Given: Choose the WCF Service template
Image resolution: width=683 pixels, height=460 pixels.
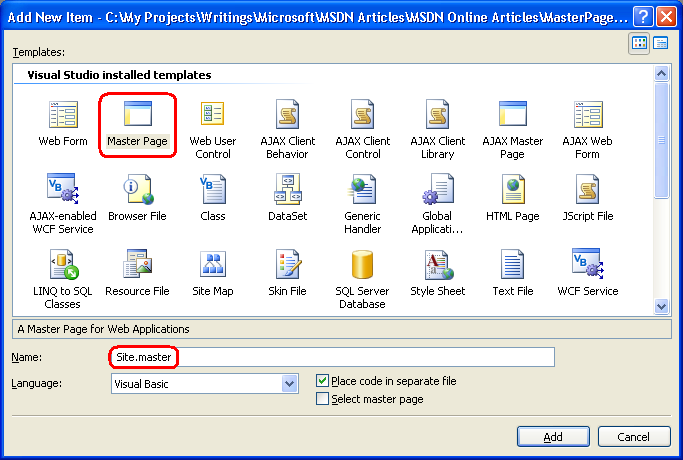Looking at the screenshot, I should [587, 265].
